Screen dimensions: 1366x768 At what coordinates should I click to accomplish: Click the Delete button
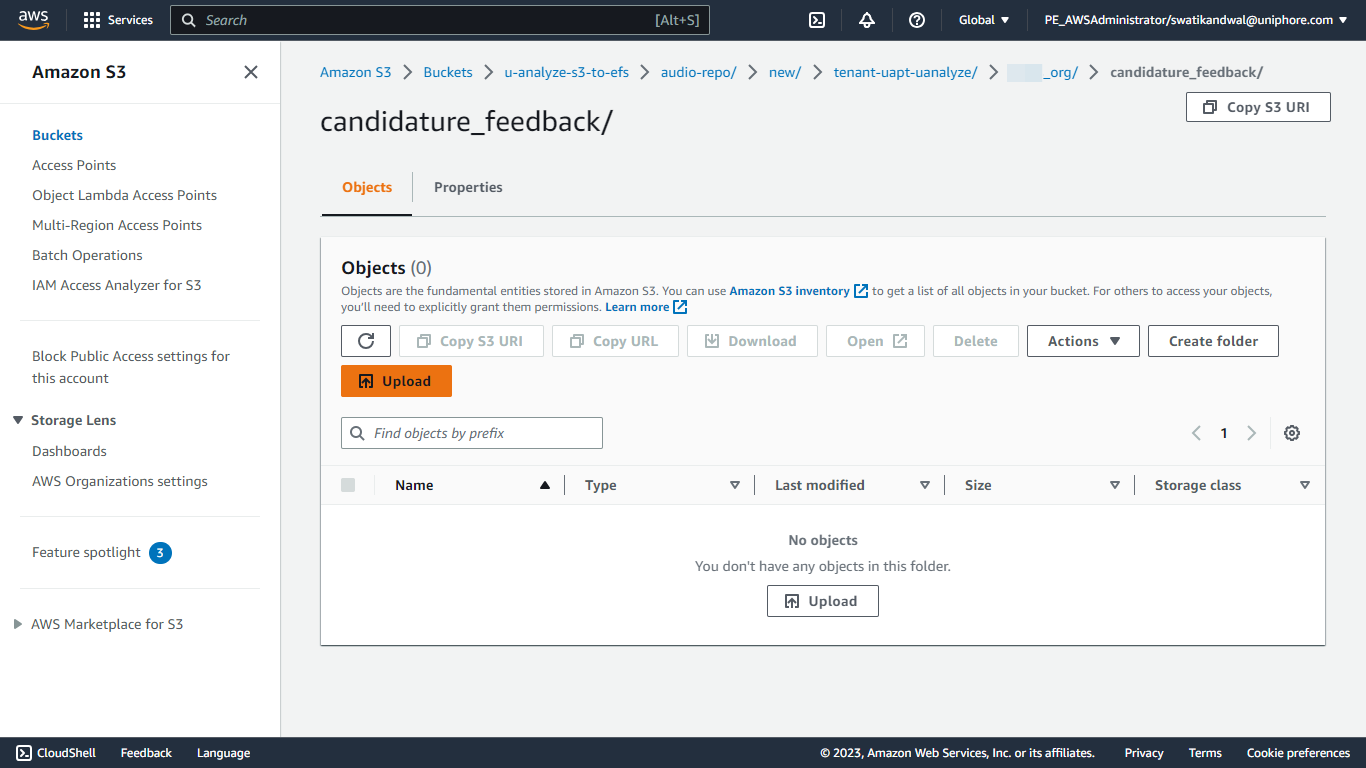pyautogui.click(x=975, y=341)
